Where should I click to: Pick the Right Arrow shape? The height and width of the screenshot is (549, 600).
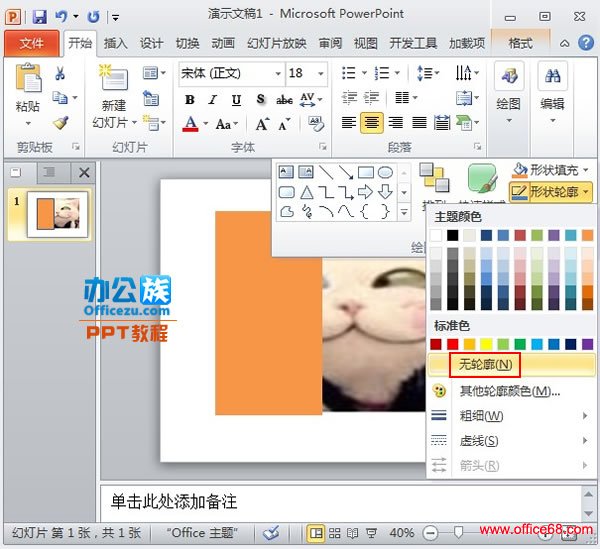coord(365,192)
